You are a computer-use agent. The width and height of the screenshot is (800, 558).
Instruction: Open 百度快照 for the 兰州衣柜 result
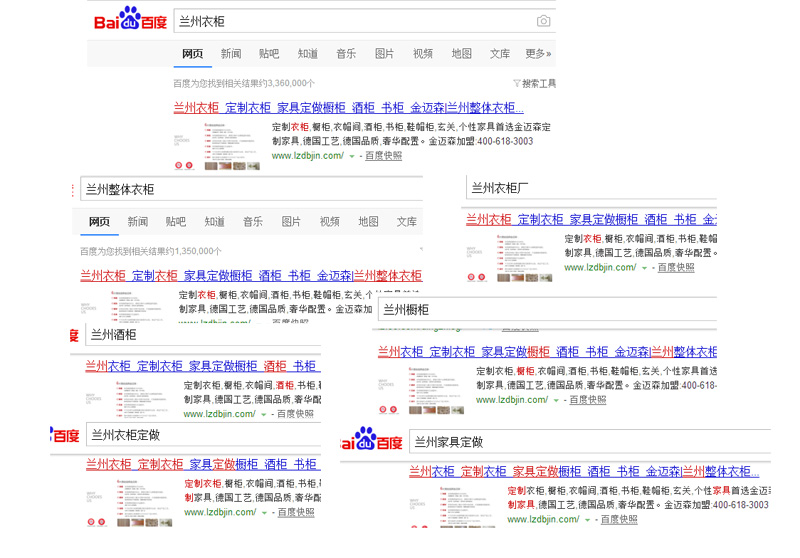pyautogui.click(x=384, y=156)
